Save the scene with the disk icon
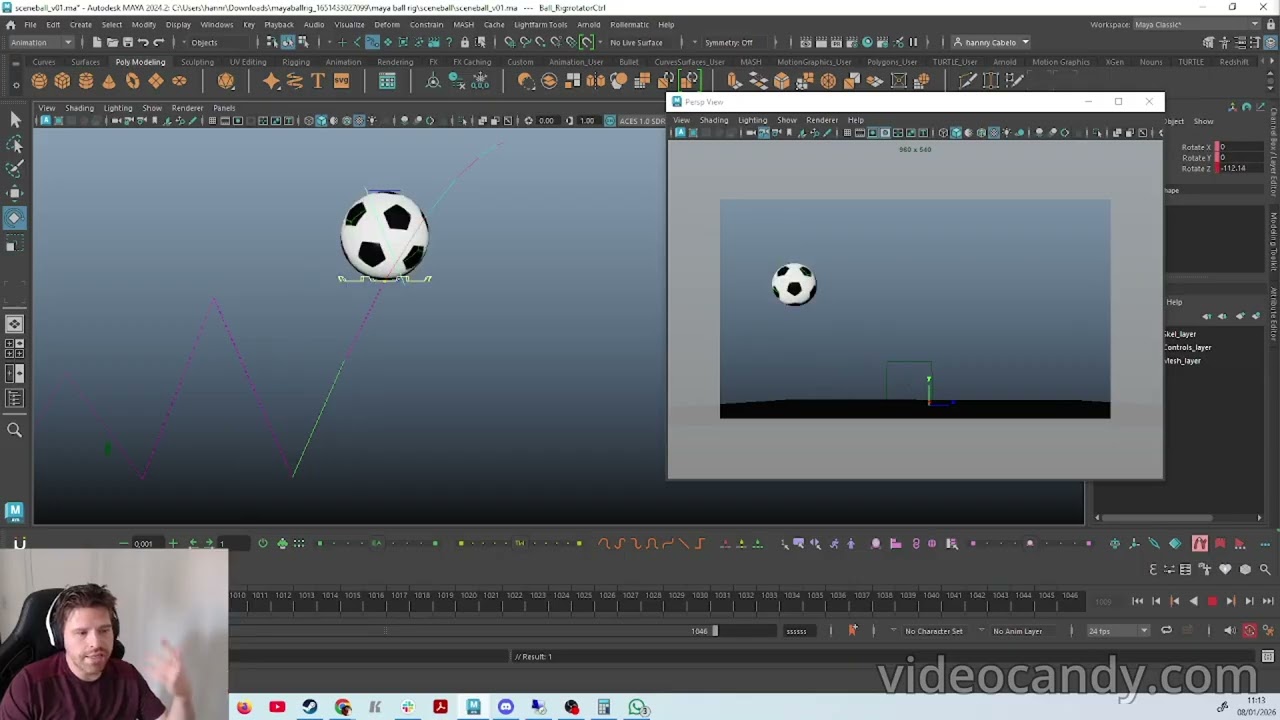Screen dimensions: 1280x720 [127, 42]
